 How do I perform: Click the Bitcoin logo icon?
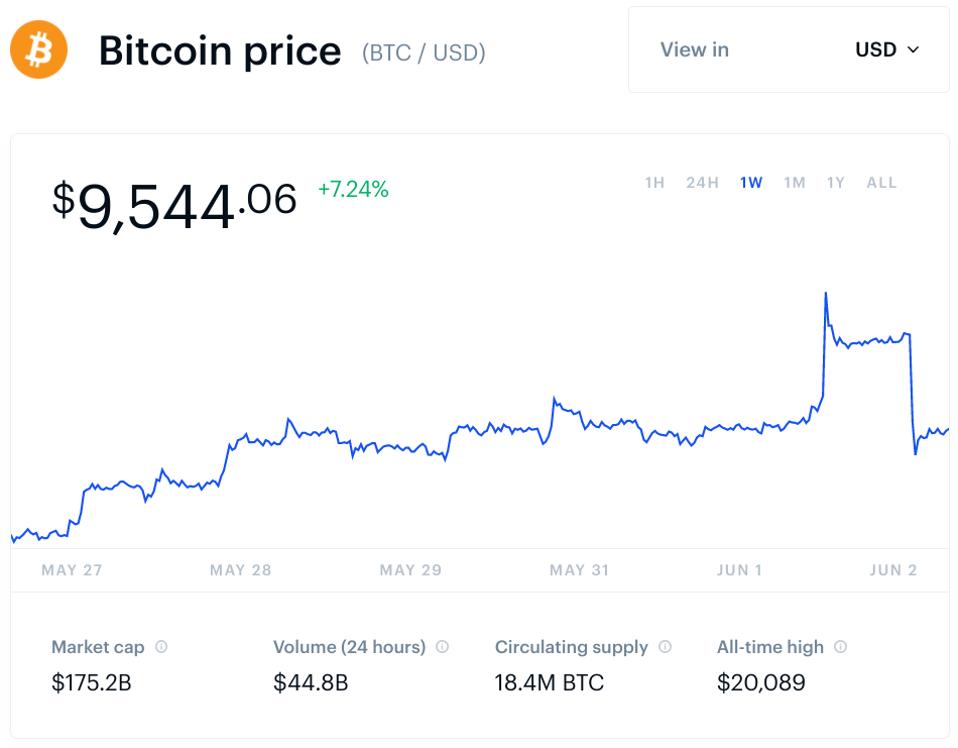click(x=36, y=50)
